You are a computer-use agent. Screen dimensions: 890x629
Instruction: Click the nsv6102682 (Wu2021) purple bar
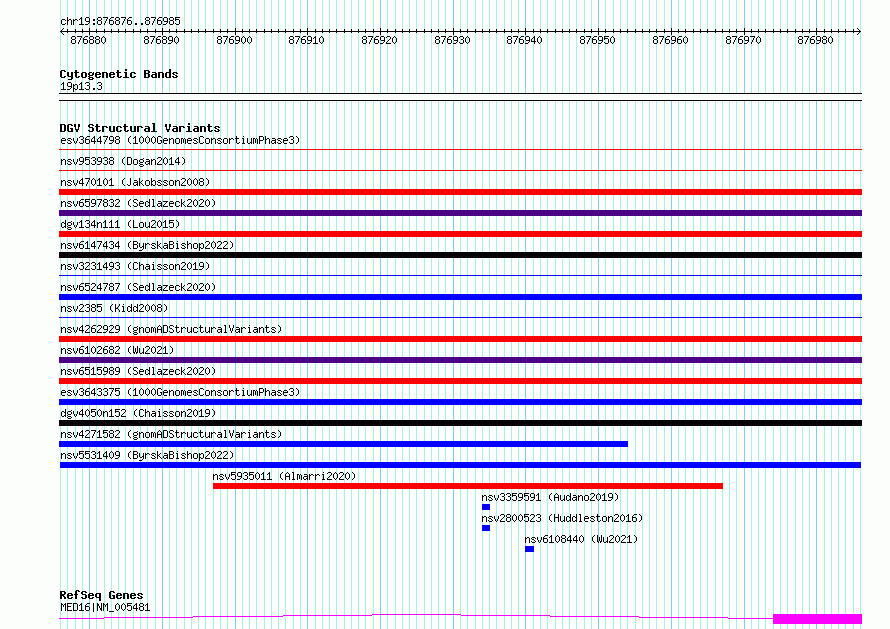460,360
